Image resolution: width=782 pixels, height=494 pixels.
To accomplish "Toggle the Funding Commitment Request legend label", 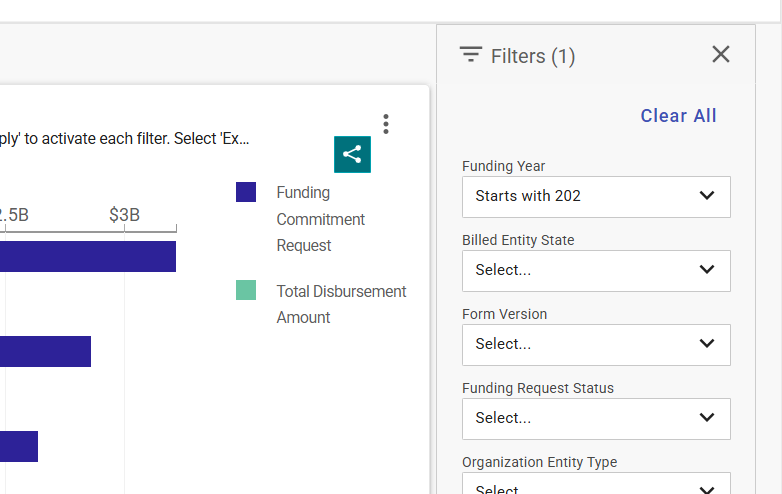I will coord(320,219).
